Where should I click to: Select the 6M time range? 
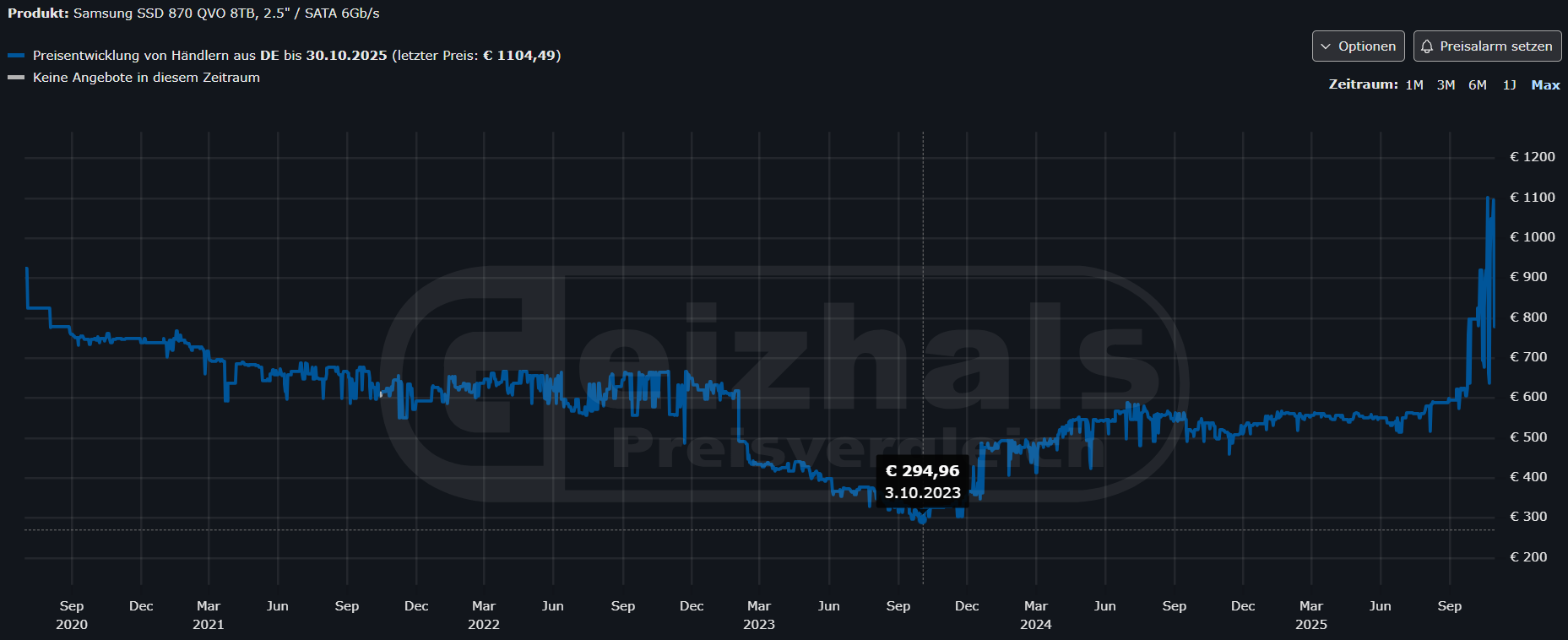coord(1477,85)
